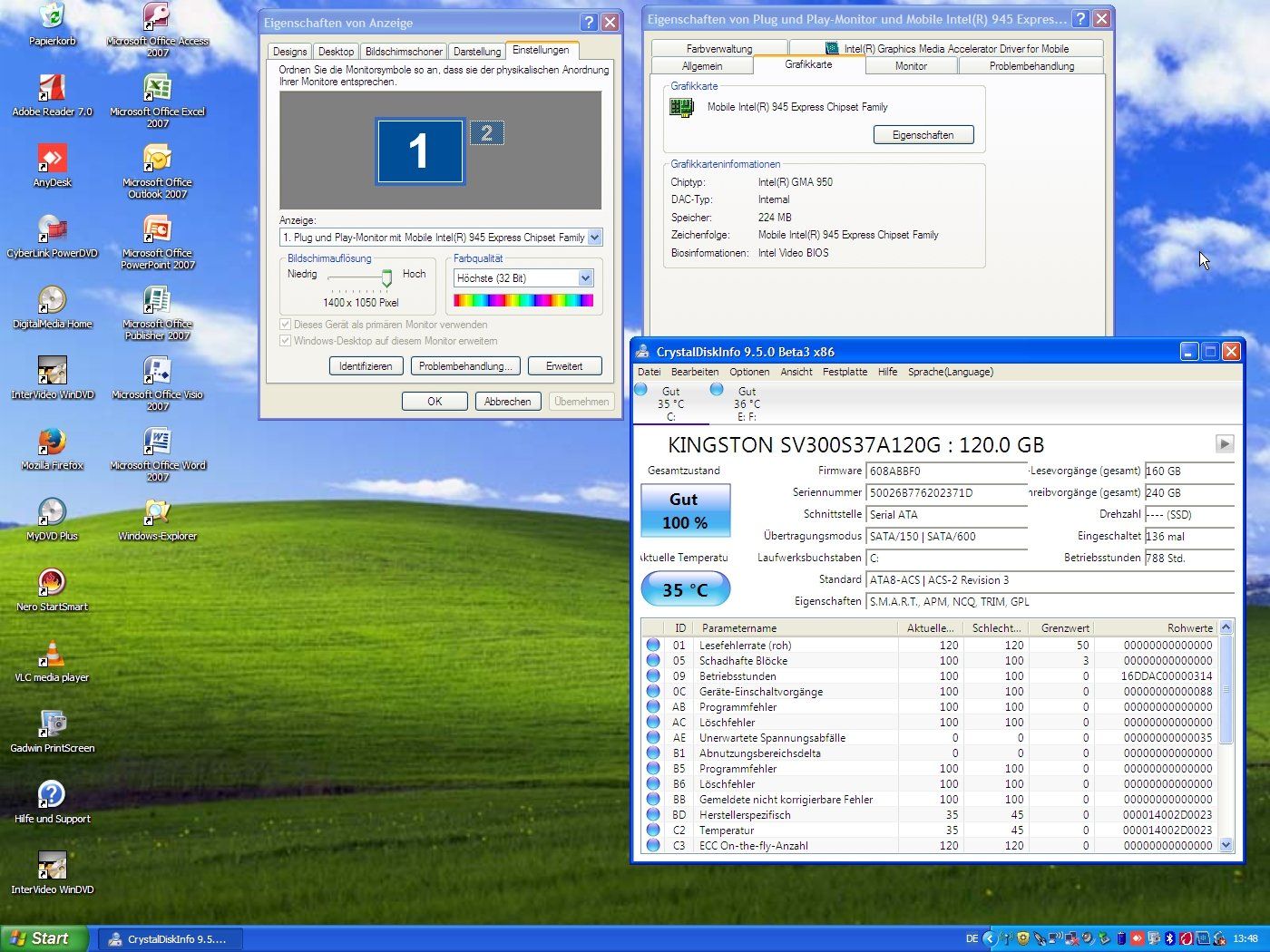
Task: Select the MyDVD Plus desktop icon
Action: pos(52,519)
